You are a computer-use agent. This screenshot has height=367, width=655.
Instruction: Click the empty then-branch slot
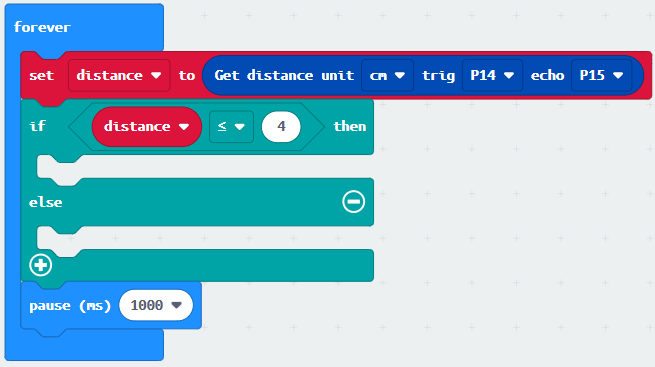[x=205, y=167]
